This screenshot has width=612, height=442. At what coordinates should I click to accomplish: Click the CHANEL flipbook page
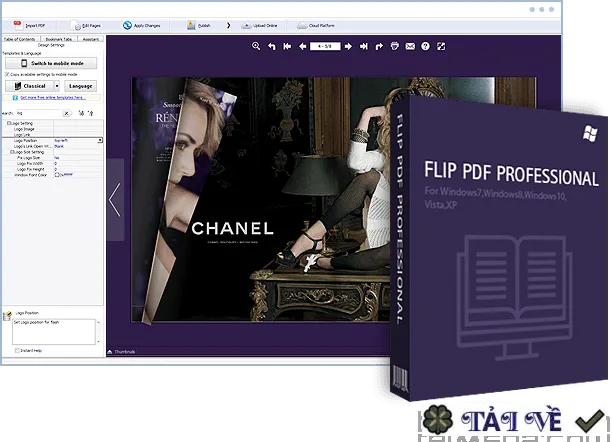(x=261, y=199)
